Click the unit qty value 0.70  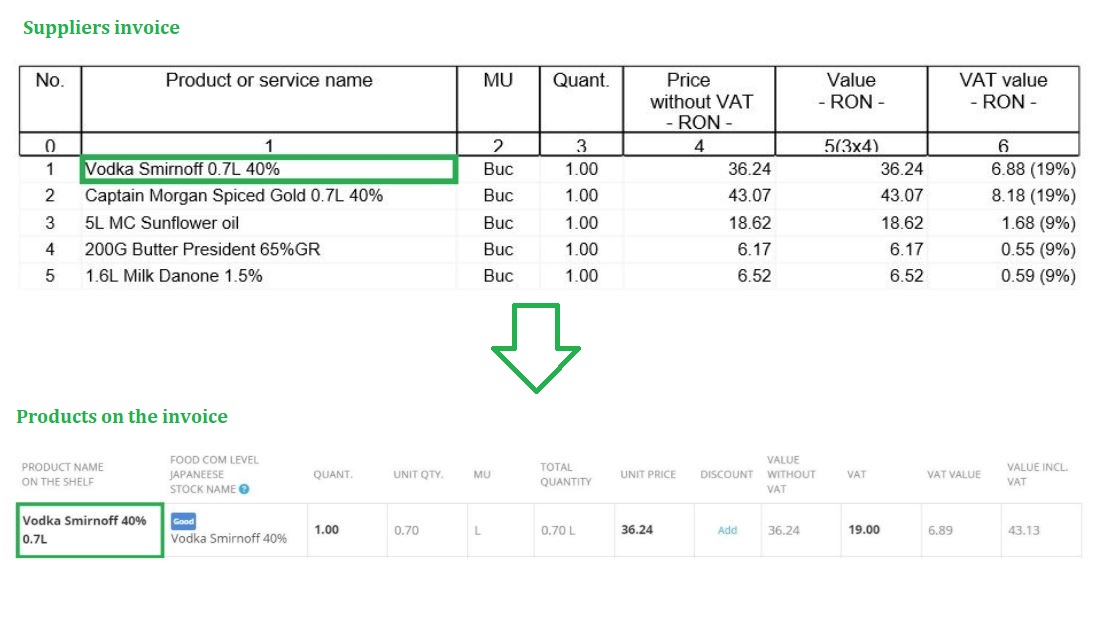click(x=407, y=530)
